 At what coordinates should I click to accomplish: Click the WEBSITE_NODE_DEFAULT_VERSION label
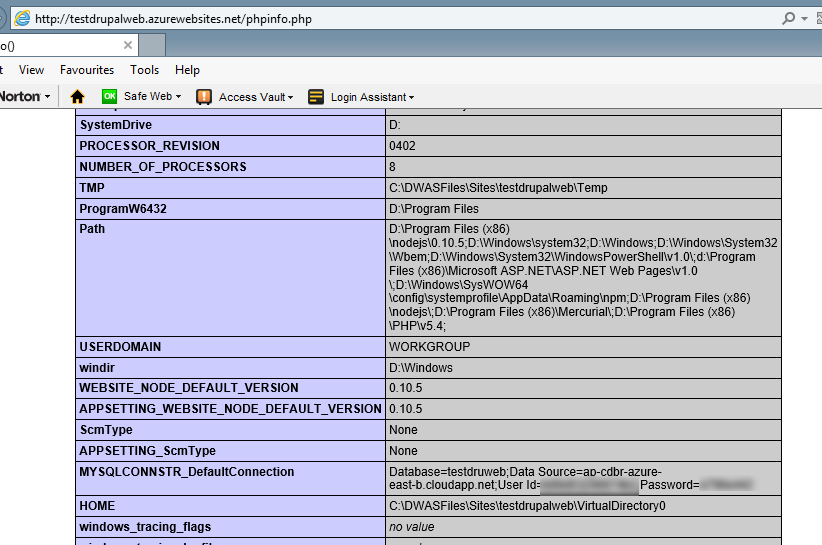(189, 388)
